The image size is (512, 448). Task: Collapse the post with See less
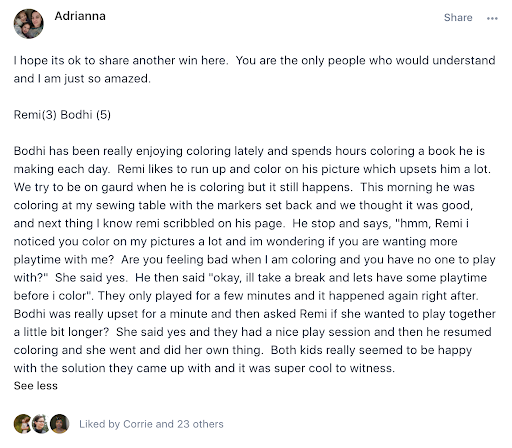tap(36, 386)
